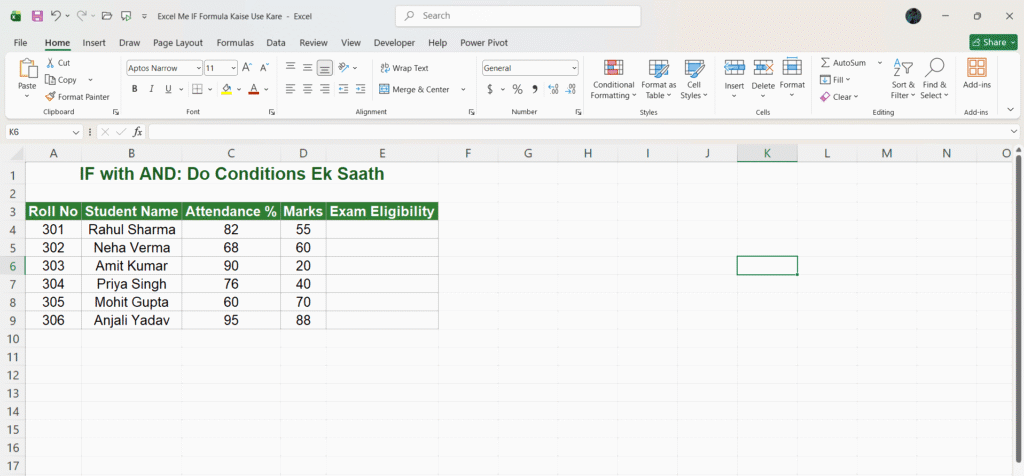Viewport: 1024px width, 476px height.
Task: Toggle Middle Align for the cell
Action: [x=308, y=67]
